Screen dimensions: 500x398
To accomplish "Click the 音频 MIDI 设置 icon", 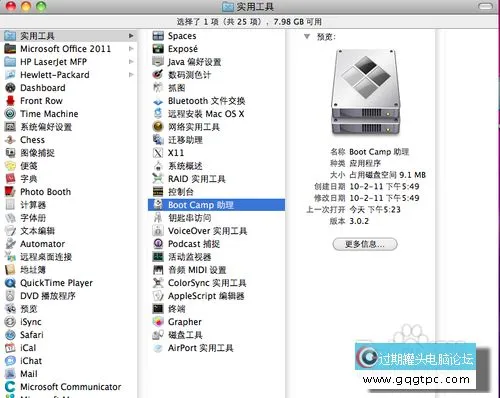I will pos(158,270).
